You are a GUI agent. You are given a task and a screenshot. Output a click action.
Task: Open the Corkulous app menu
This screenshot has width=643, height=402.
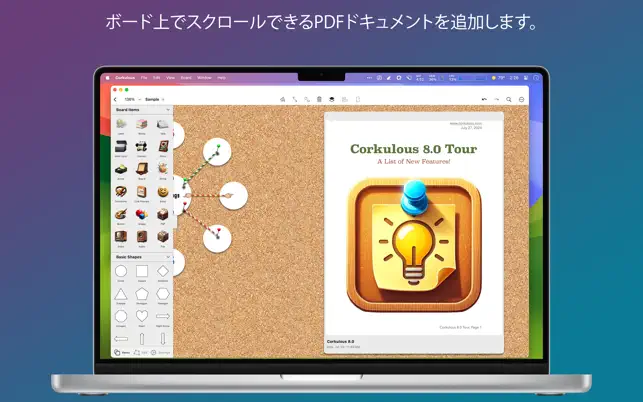125,78
